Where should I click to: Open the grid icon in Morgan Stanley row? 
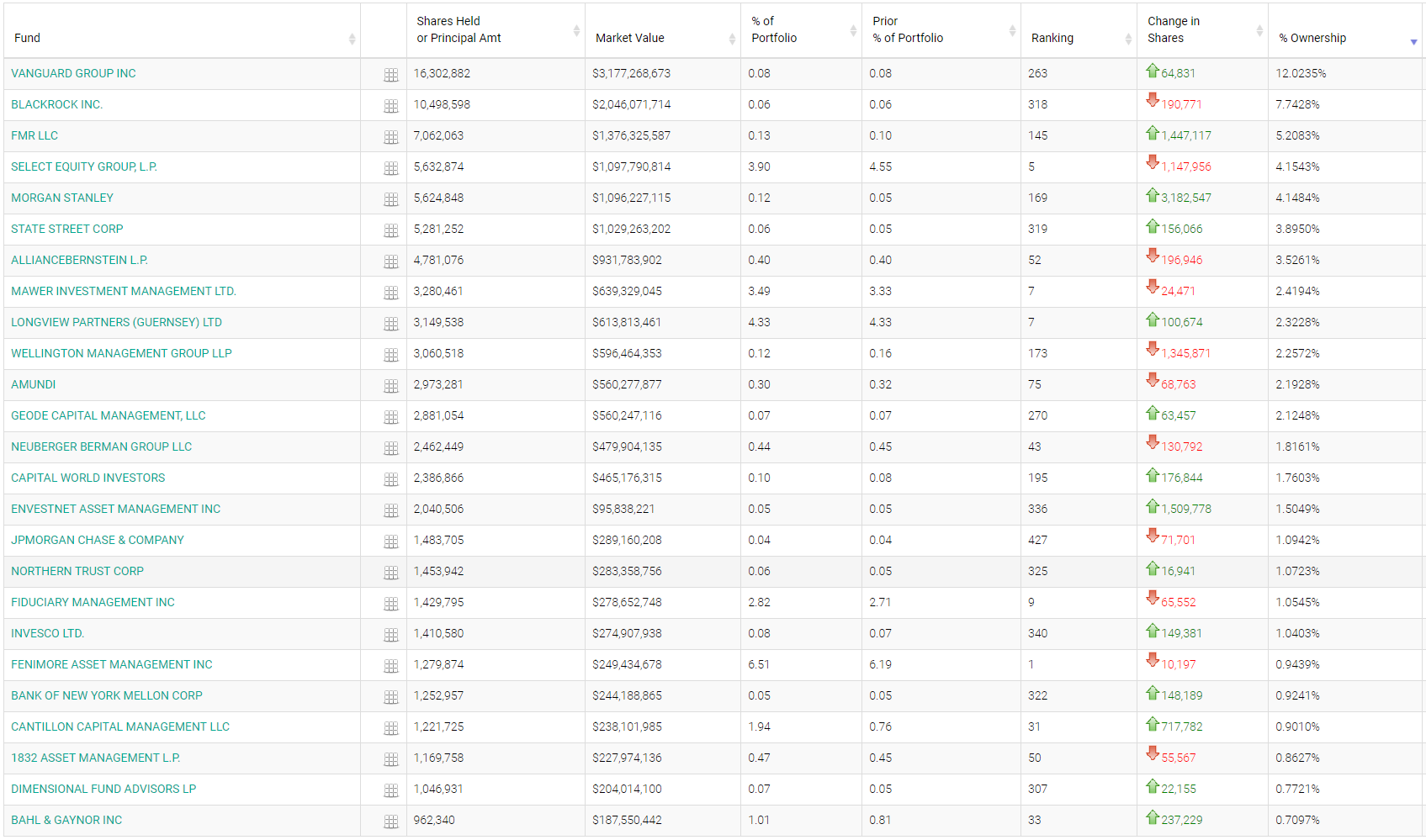(x=391, y=199)
